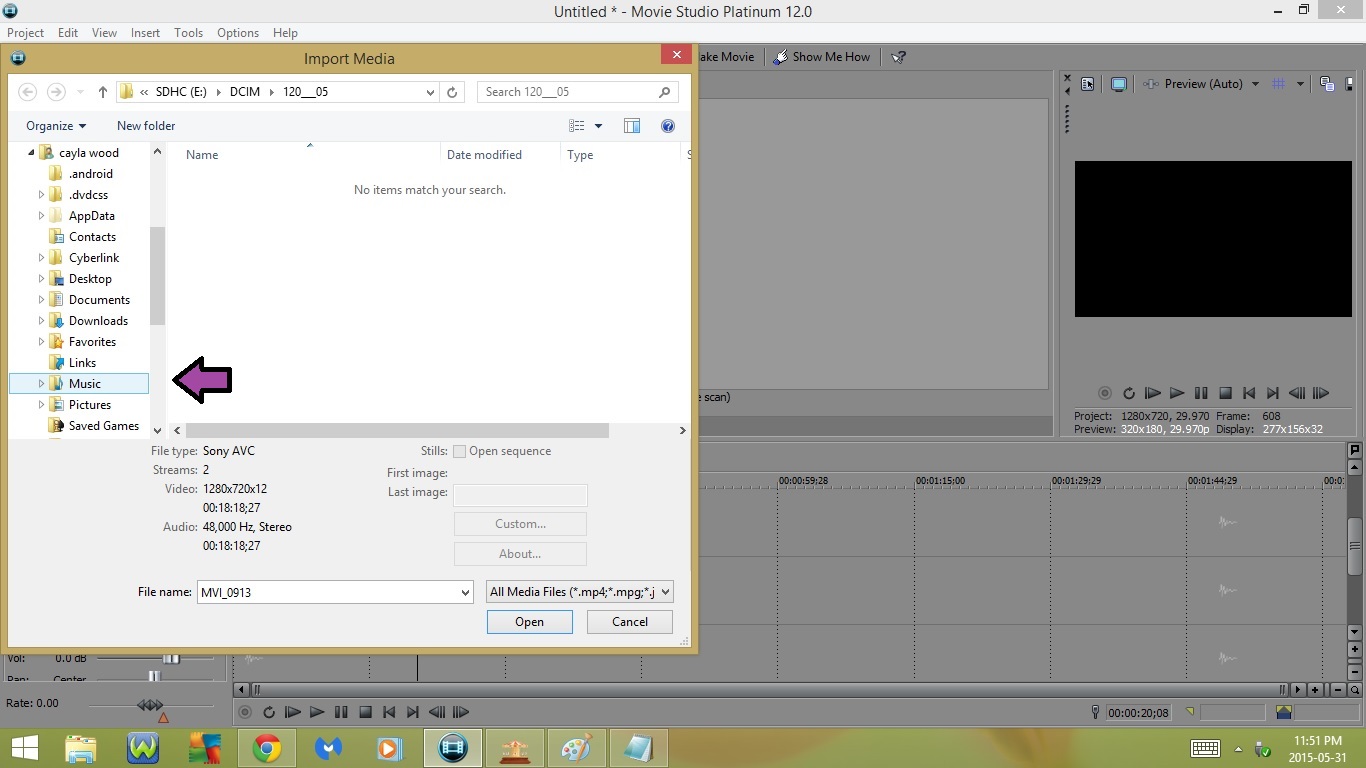This screenshot has height=768, width=1366.
Task: Toggle the preview pane icon in dialog
Action: (x=632, y=126)
